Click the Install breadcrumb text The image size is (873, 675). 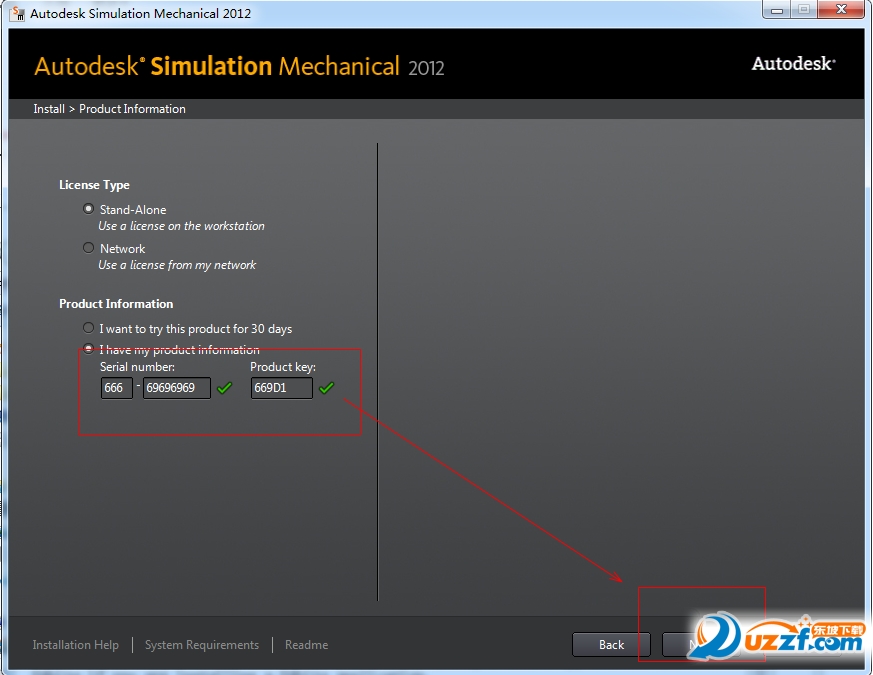click(x=49, y=109)
